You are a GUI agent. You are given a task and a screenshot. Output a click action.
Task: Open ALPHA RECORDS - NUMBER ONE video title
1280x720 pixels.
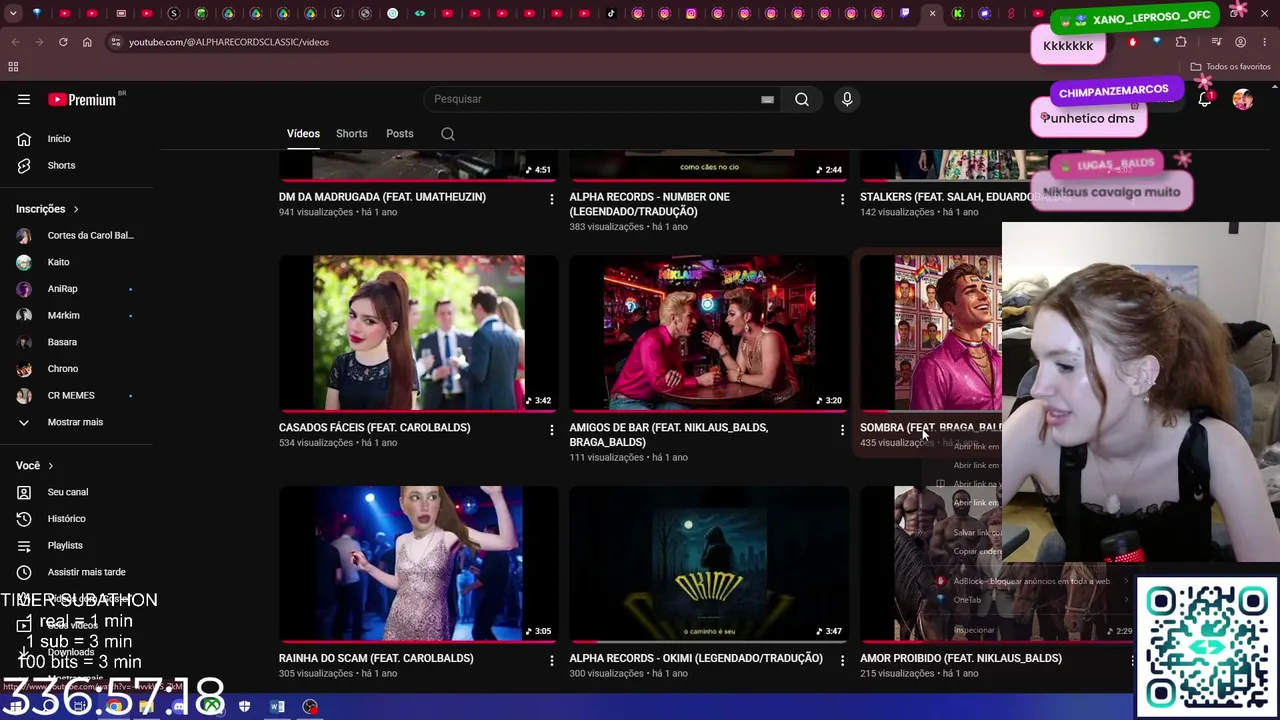[650, 204]
